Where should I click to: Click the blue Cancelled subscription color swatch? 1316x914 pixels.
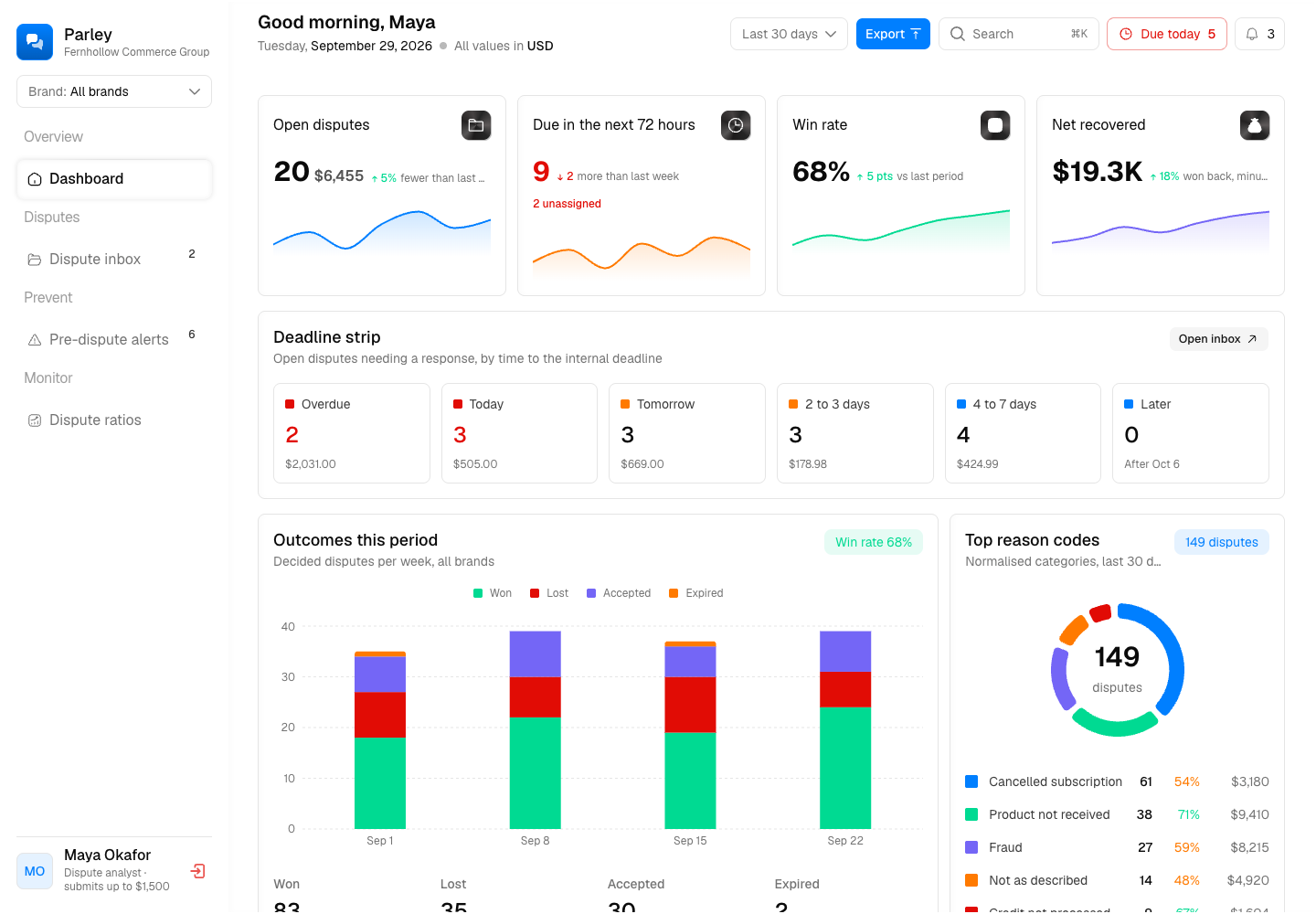[x=971, y=781]
